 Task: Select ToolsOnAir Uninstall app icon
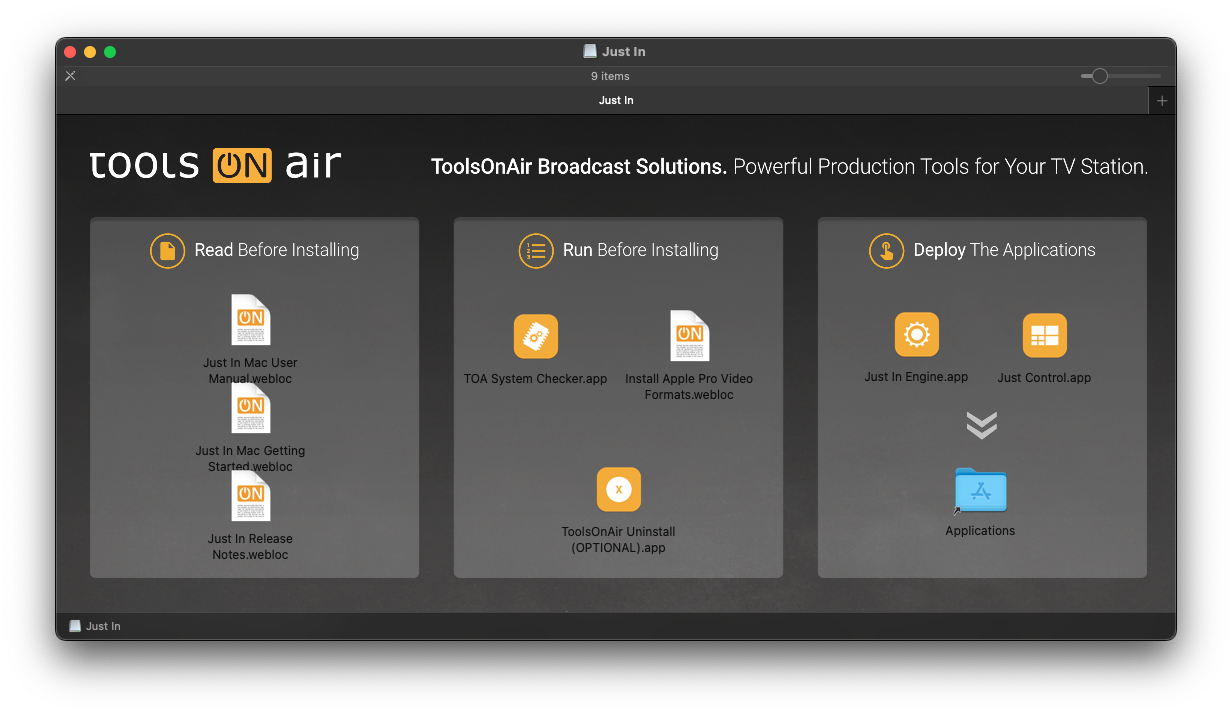pyautogui.click(x=619, y=489)
